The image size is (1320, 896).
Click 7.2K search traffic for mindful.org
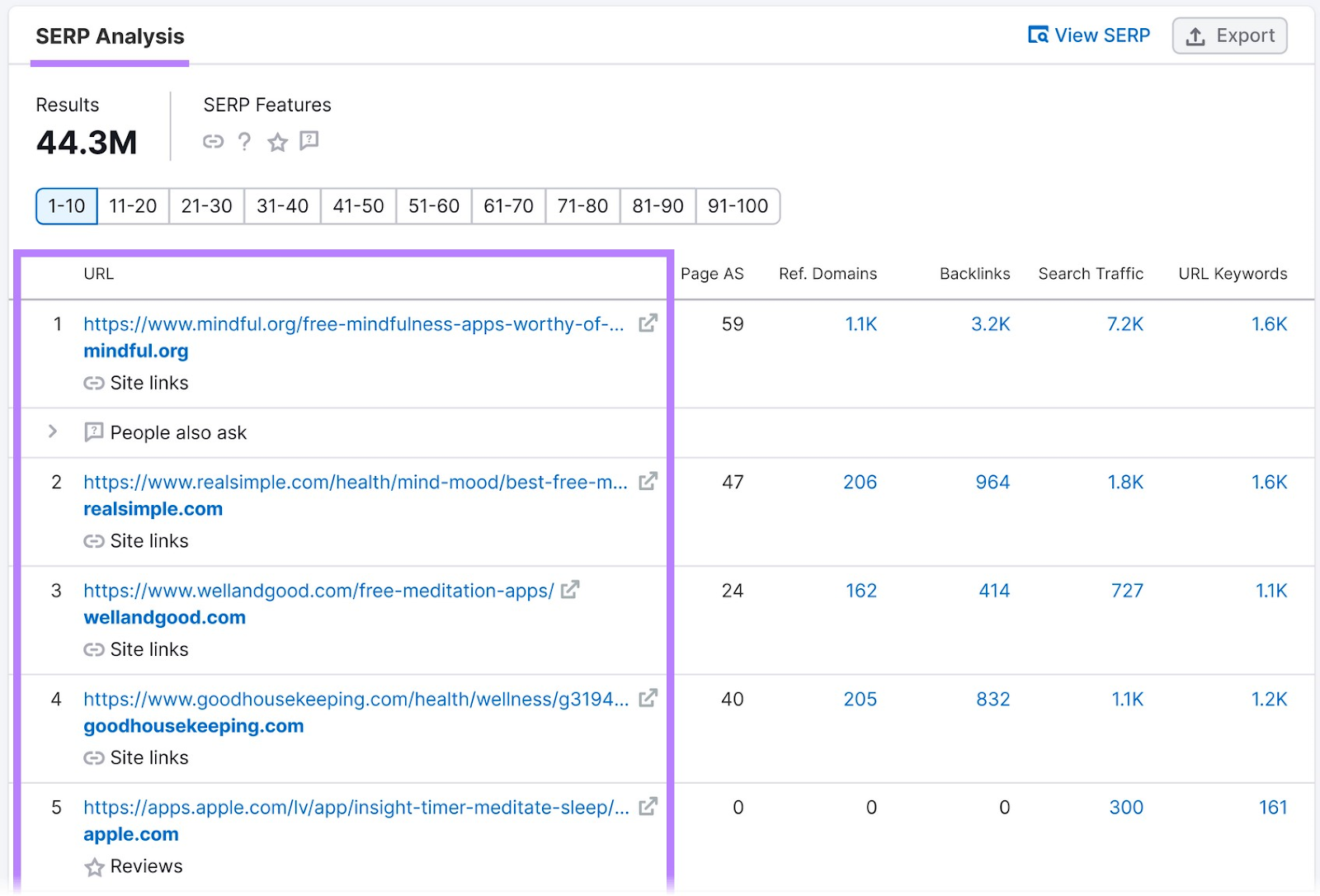point(1124,324)
